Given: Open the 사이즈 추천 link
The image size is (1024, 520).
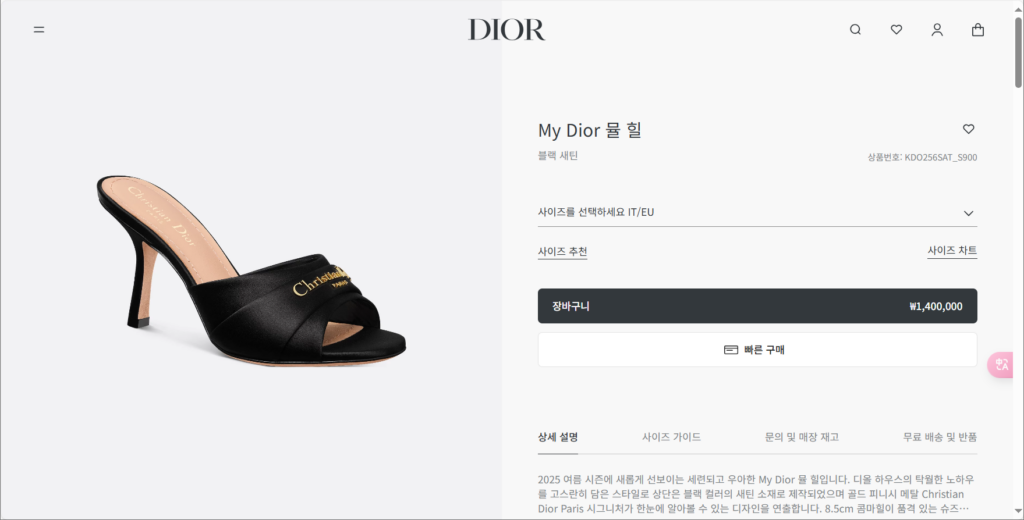Looking at the screenshot, I should coord(562,252).
